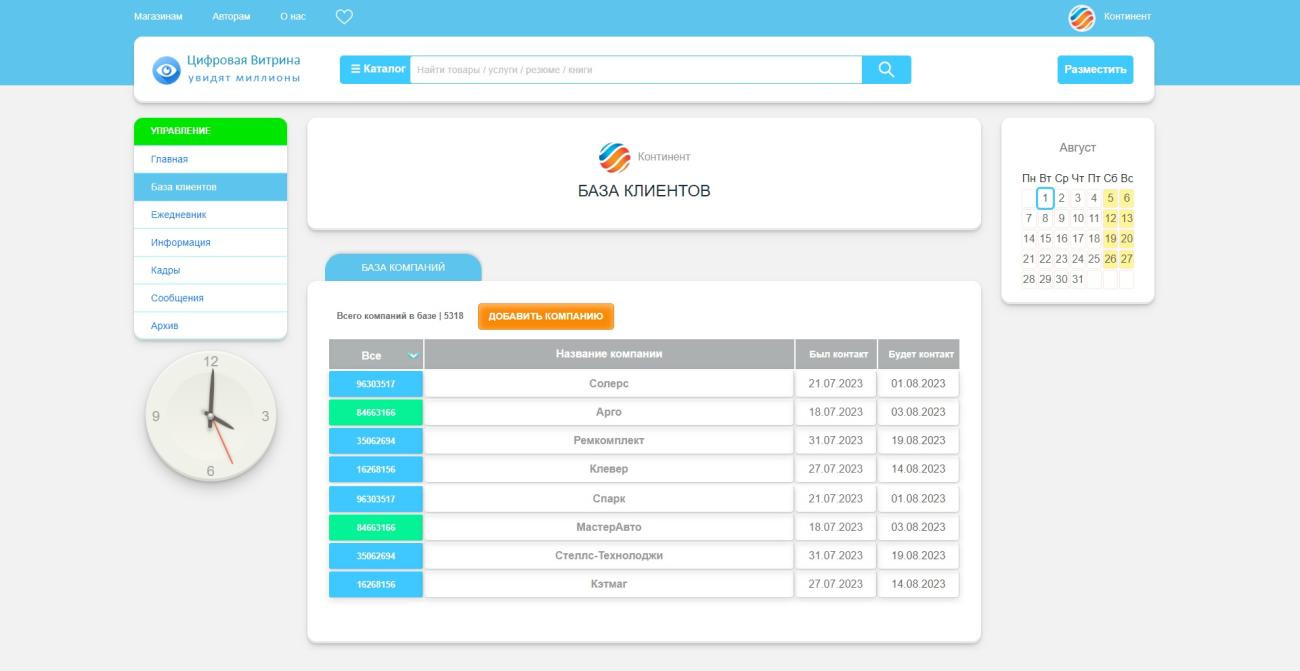The image size is (1300, 671).
Task: Click the Континент logo above База клиентов
Action: [x=614, y=157]
